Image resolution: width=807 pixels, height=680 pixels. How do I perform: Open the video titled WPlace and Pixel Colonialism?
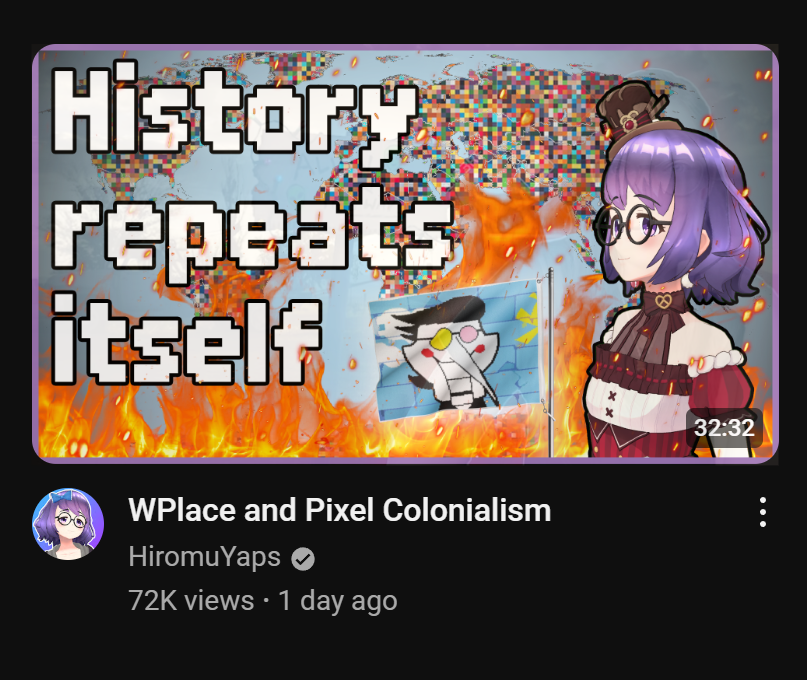click(x=340, y=510)
